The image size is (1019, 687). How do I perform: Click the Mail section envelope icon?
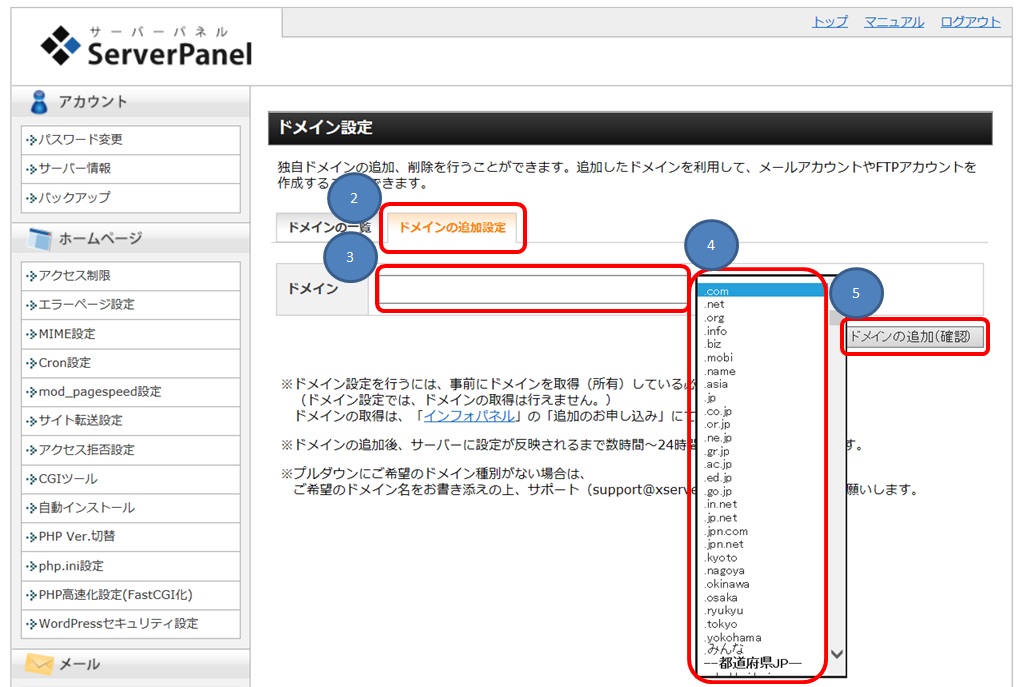(39, 665)
